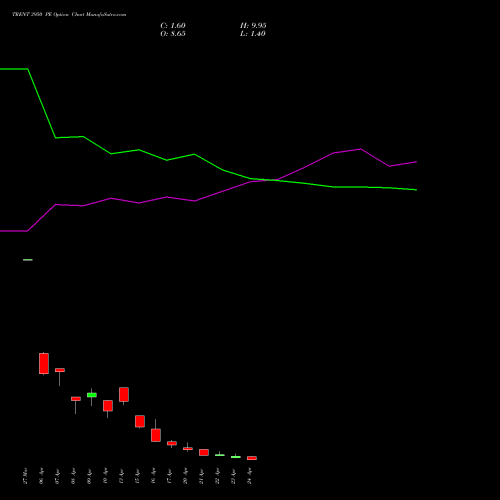500x500 pixels.
Task: Click the red candle for 13 Apr
Action: click(124, 395)
